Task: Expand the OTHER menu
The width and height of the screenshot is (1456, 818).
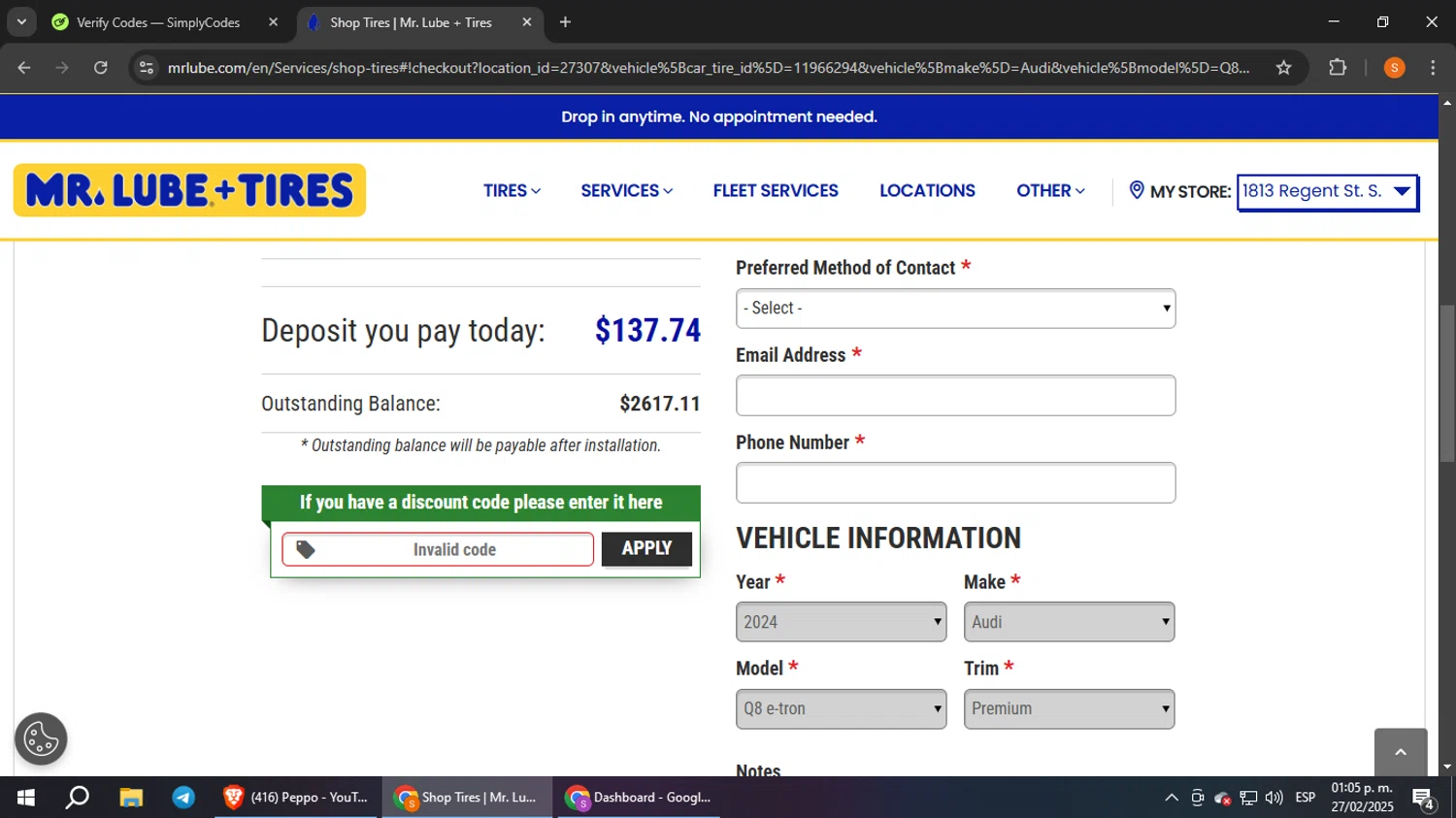Action: pyautogui.click(x=1050, y=191)
